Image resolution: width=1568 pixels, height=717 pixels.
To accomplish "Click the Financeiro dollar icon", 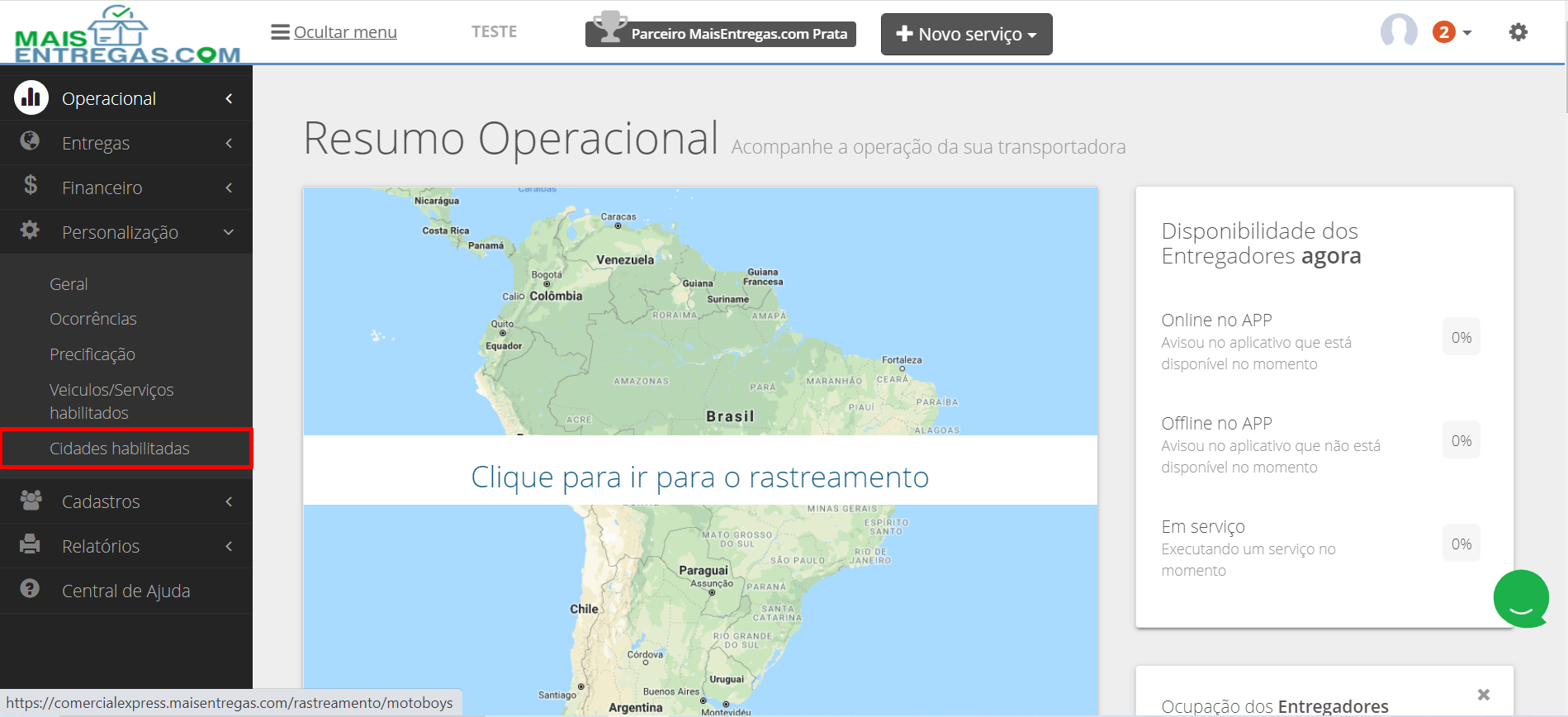I will 31,185.
